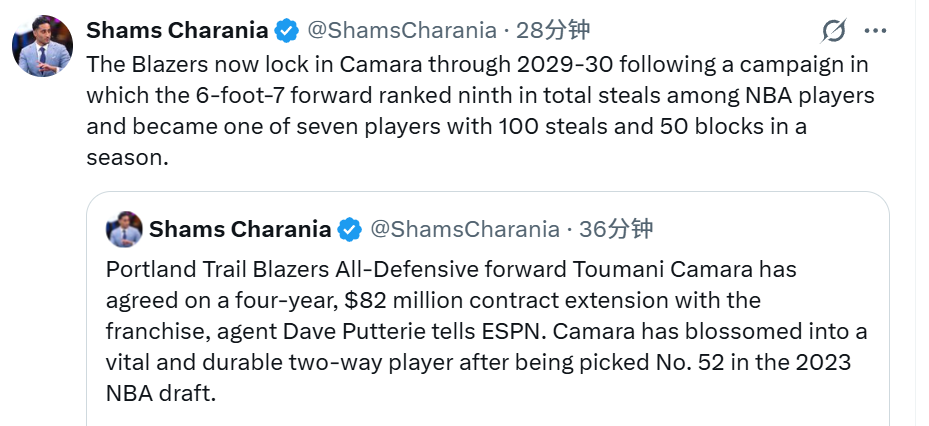The height and width of the screenshot is (426, 929).
Task: Click the Grok explain icon on the post
Action: coord(833,31)
